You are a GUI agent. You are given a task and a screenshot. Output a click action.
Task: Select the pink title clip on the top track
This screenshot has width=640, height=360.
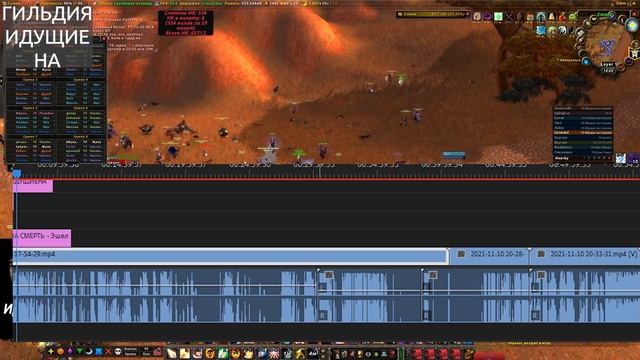tap(33, 186)
